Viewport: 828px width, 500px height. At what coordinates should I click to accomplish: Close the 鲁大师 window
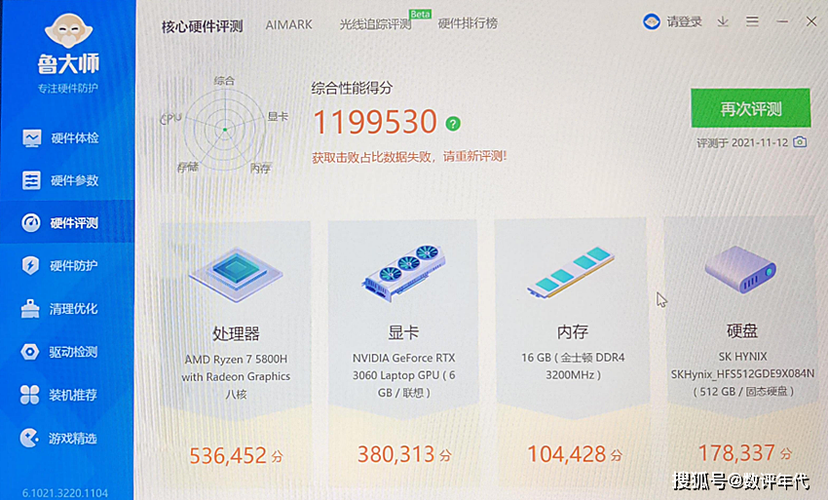[x=812, y=21]
